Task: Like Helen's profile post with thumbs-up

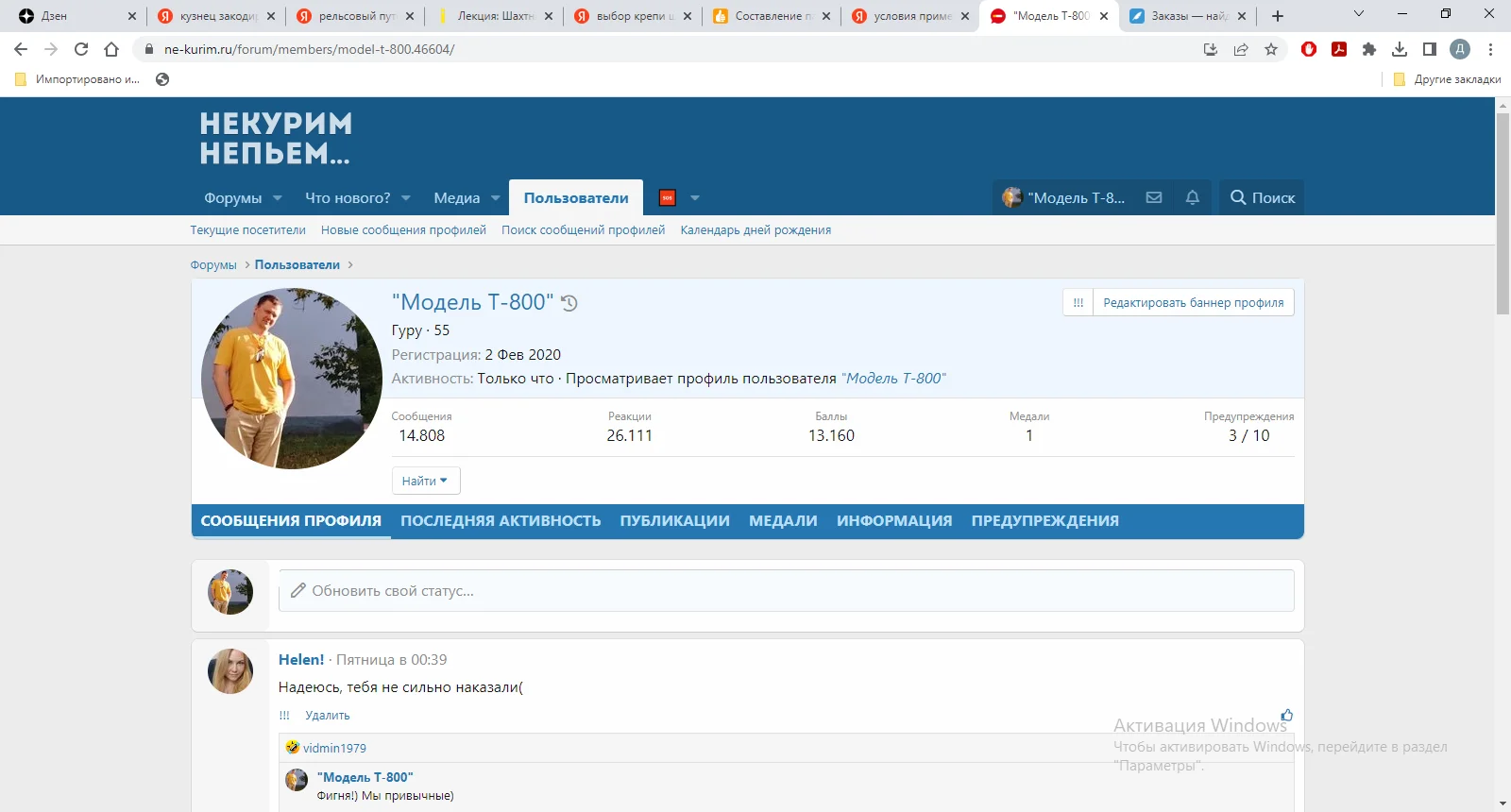Action: click(1286, 716)
